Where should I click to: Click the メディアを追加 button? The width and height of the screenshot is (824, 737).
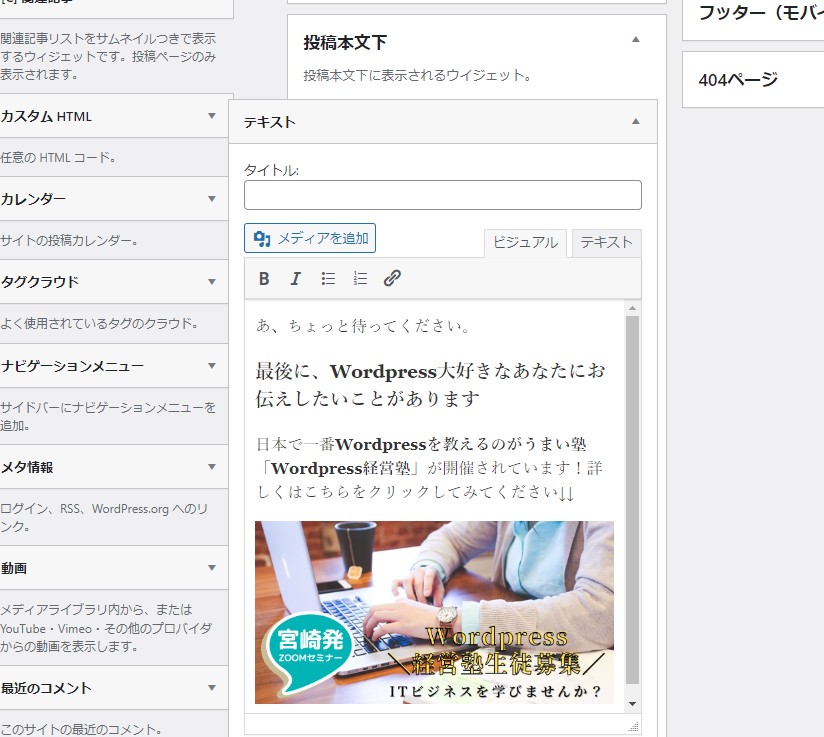point(310,238)
